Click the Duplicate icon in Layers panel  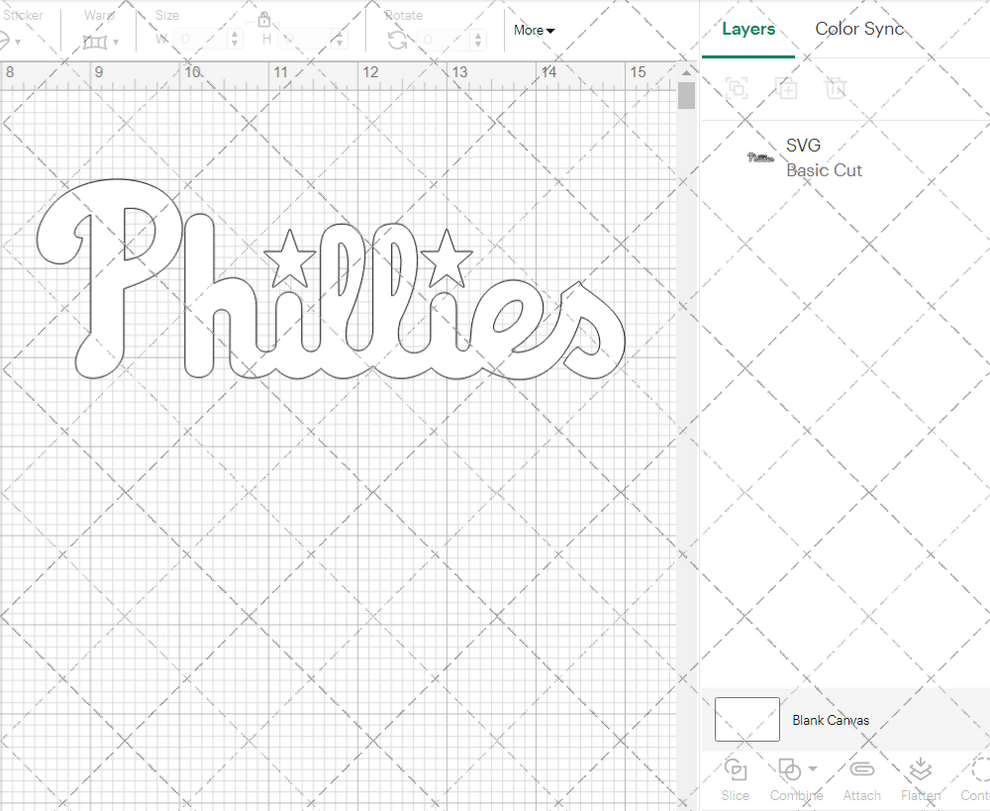tap(786, 88)
